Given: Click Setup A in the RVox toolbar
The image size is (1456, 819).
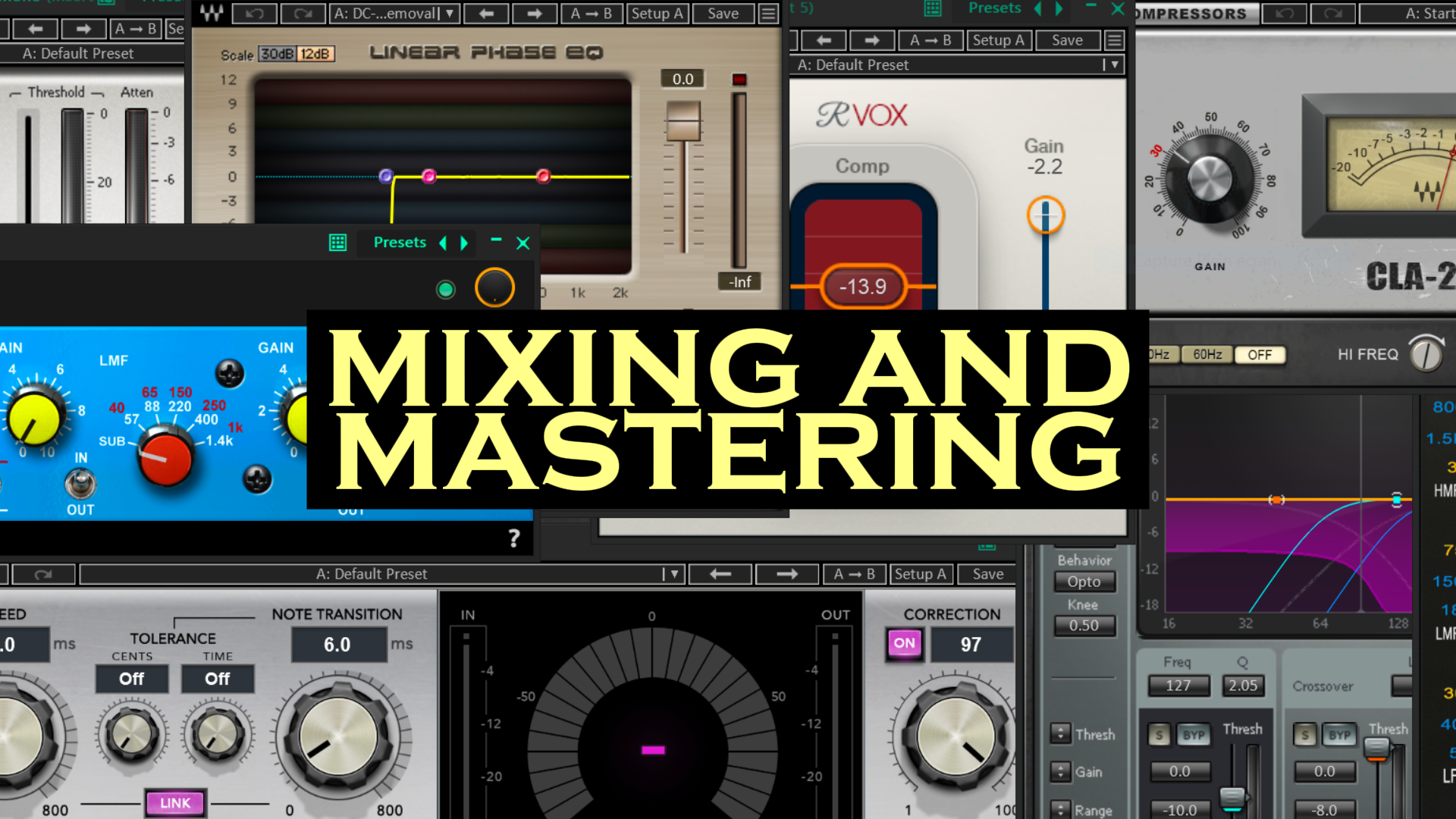Looking at the screenshot, I should click(x=998, y=40).
